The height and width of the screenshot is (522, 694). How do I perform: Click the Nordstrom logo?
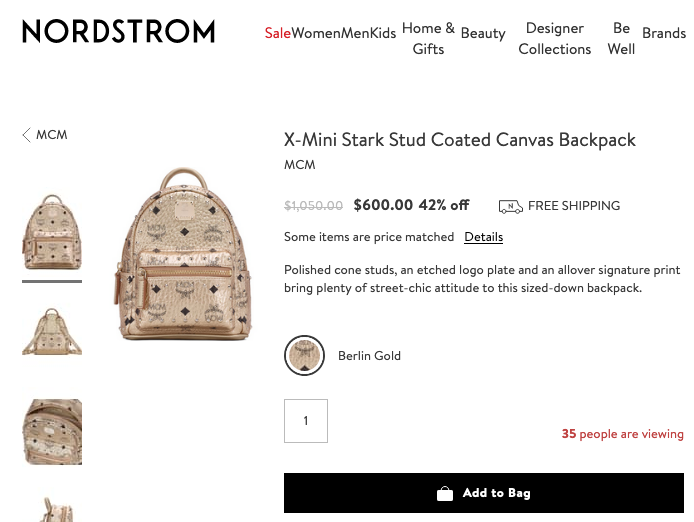[x=118, y=32]
